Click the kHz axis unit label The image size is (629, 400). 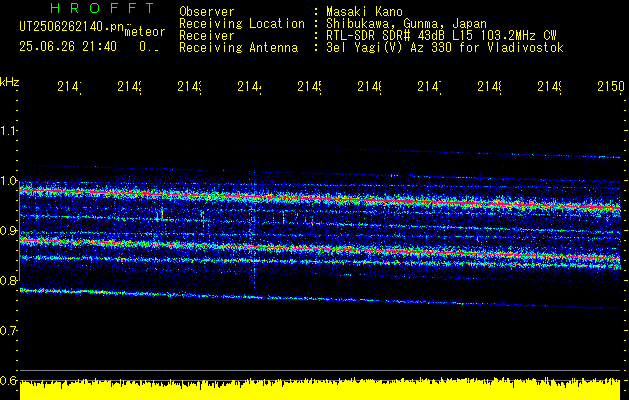[x=10, y=82]
